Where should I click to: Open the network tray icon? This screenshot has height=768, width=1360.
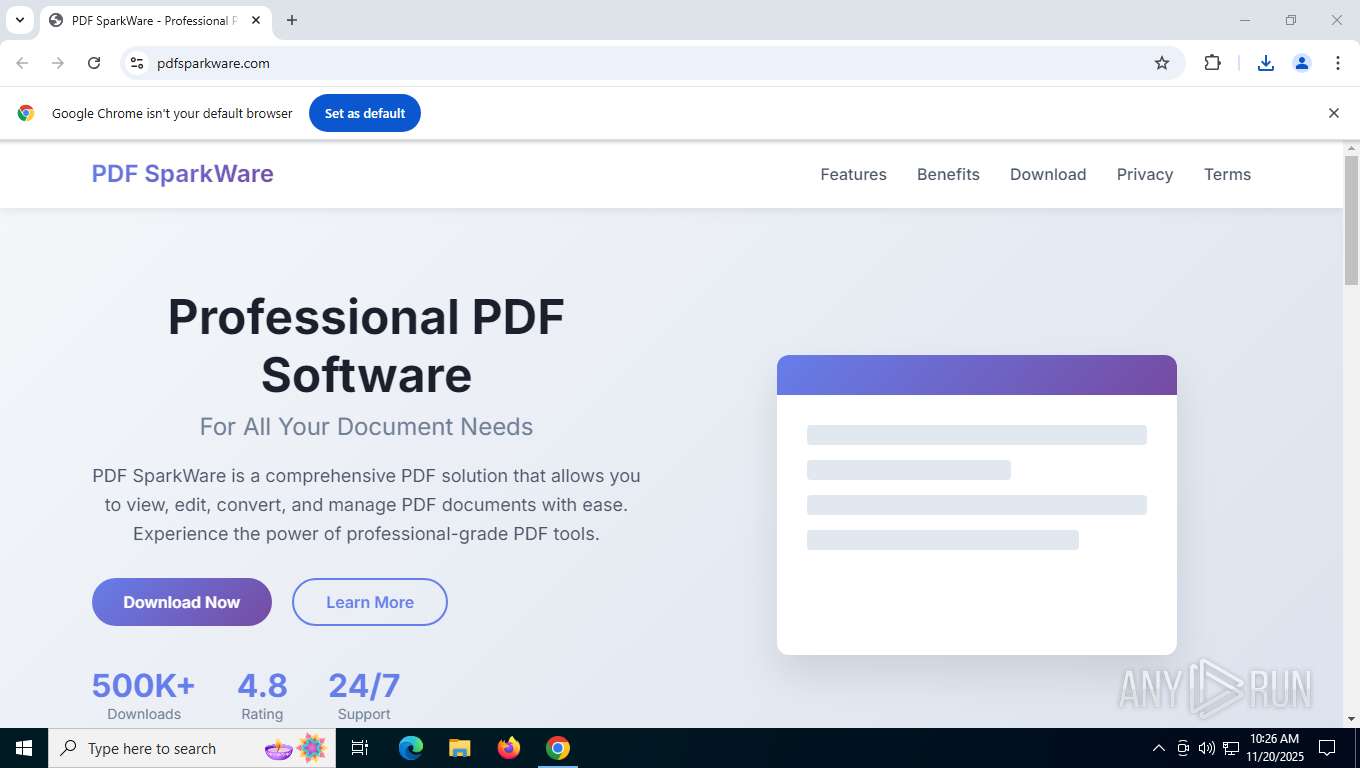coord(1231,748)
